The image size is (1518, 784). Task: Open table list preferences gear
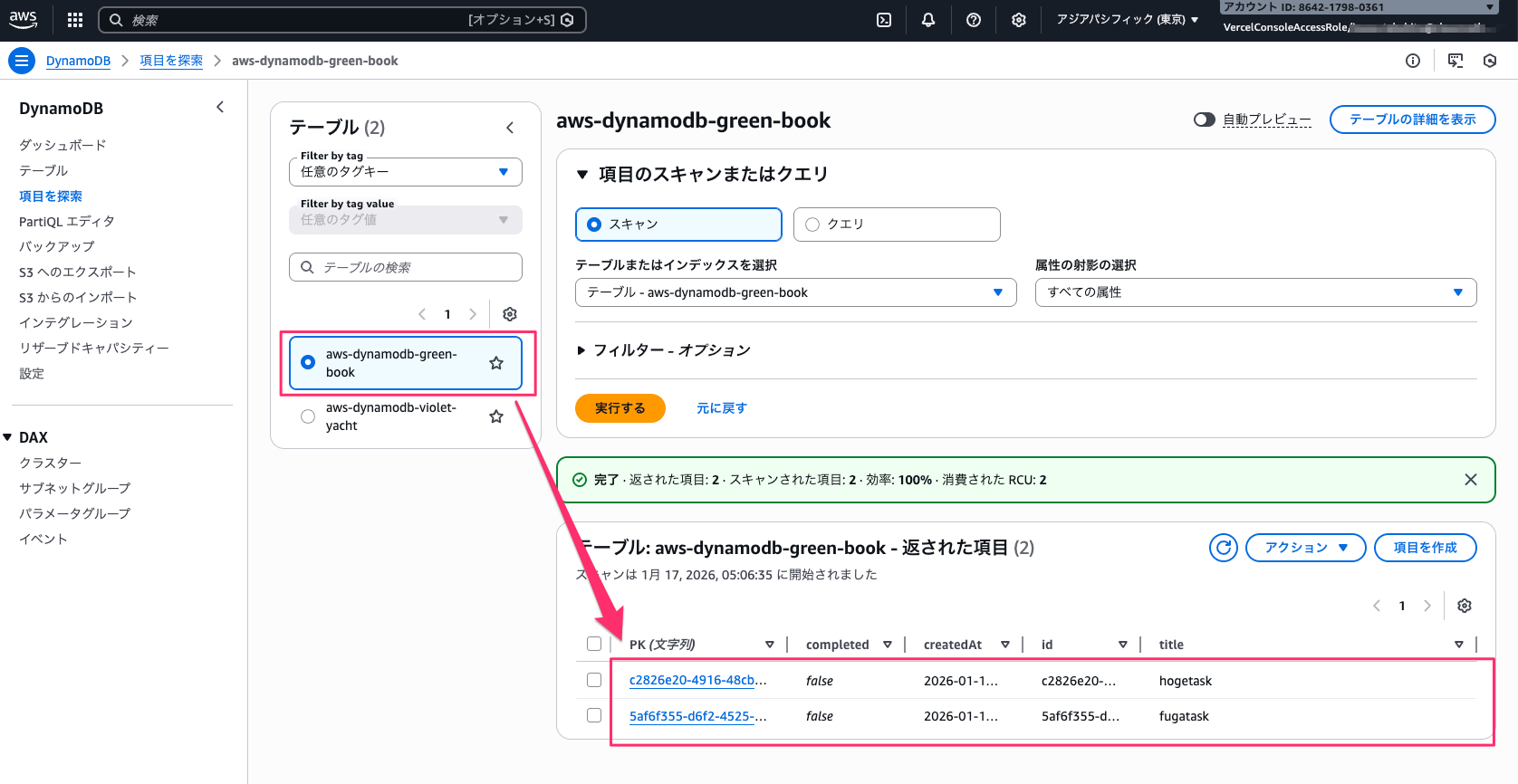510,314
